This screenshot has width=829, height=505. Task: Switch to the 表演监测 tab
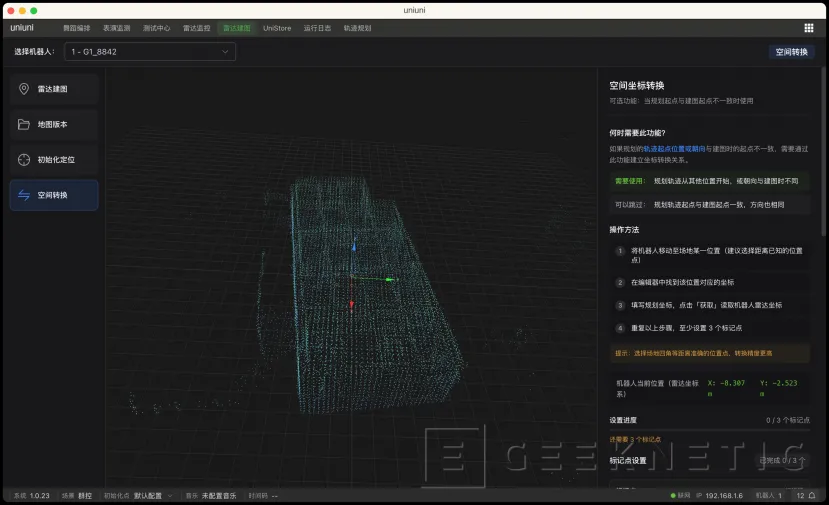click(x=116, y=28)
